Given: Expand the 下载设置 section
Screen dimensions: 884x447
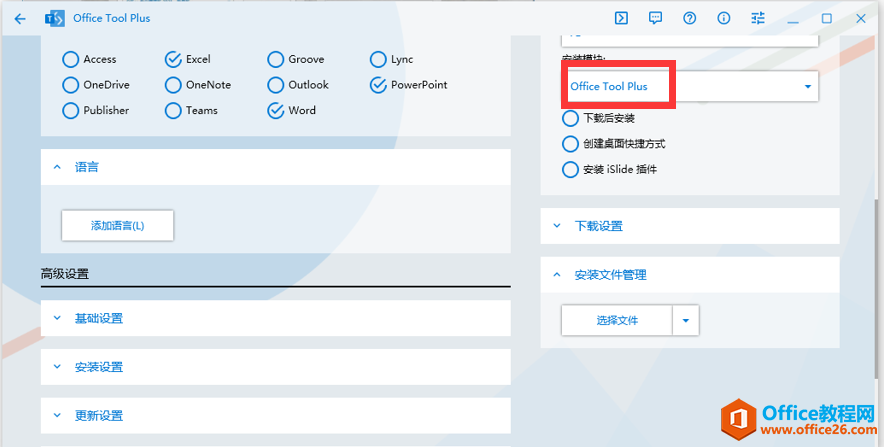Looking at the screenshot, I should (x=690, y=226).
